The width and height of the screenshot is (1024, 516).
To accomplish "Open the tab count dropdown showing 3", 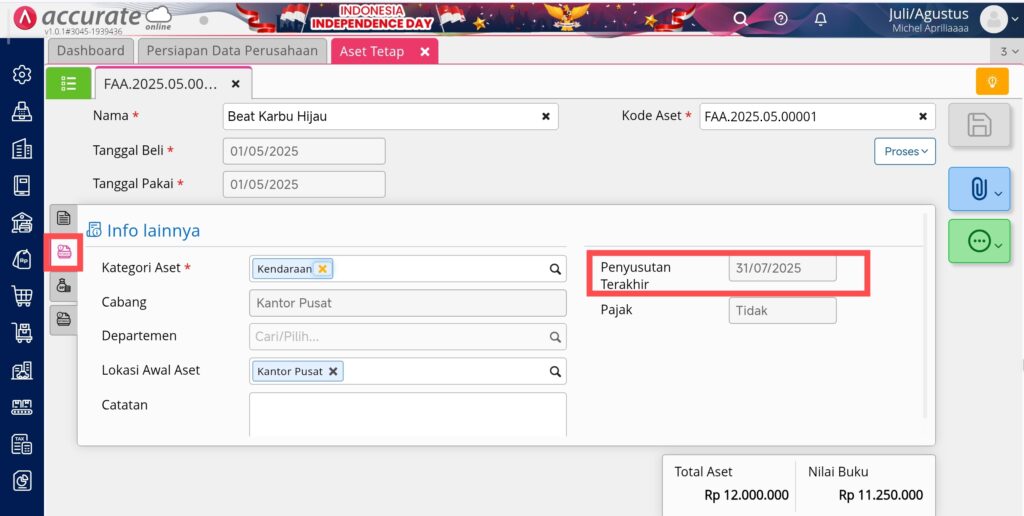I will click(1008, 51).
